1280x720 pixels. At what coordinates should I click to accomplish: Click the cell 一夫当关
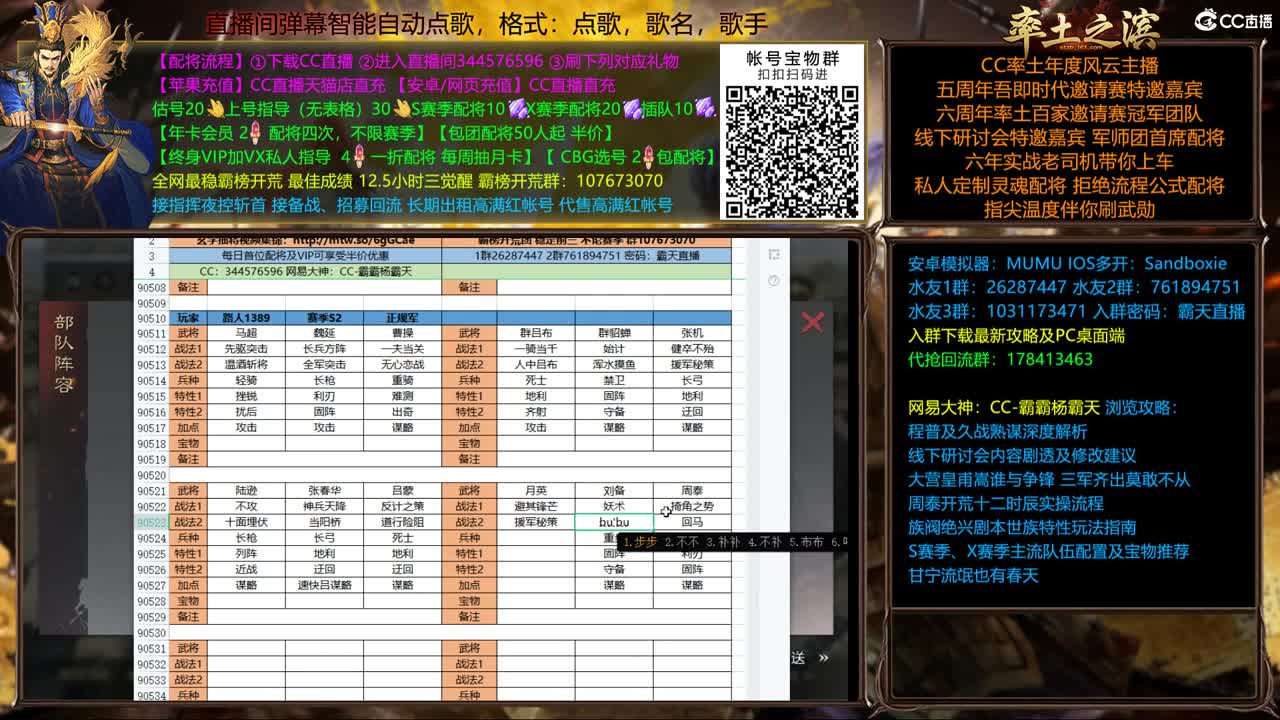tap(402, 349)
